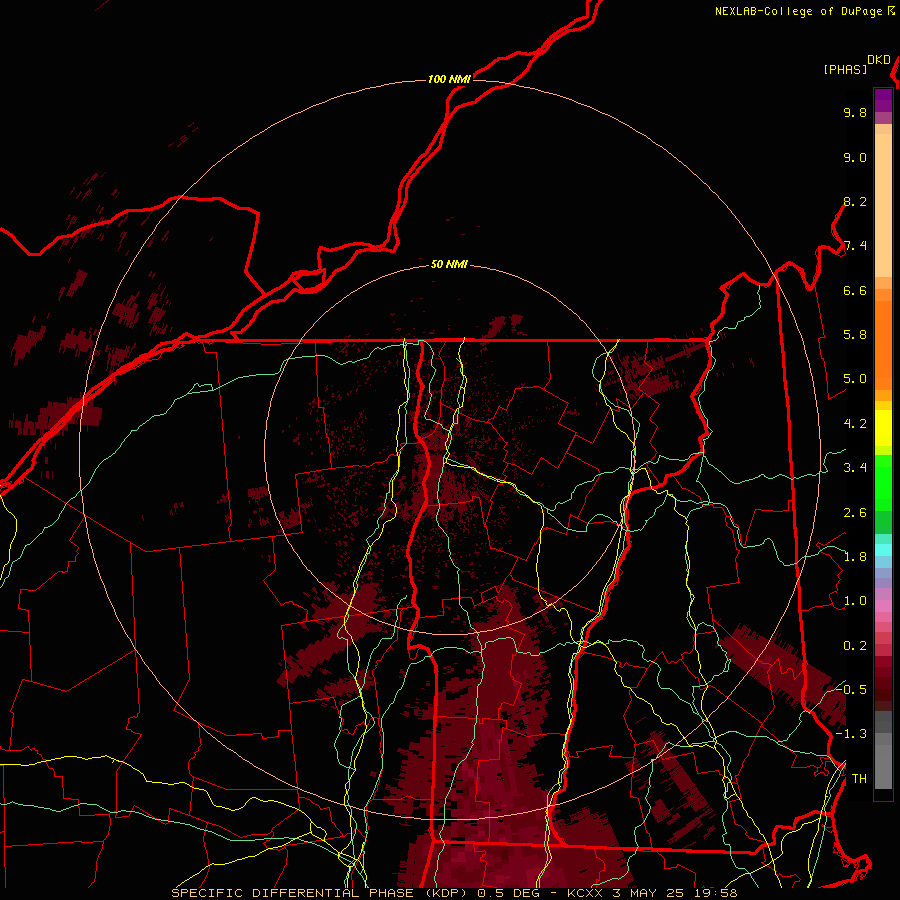Select the 2.6 scale value
The width and height of the screenshot is (900, 900).
(855, 513)
